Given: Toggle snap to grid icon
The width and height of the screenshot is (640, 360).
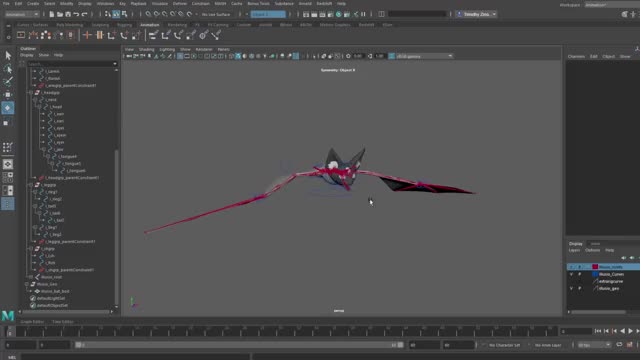Looking at the screenshot, I should tap(148, 14).
